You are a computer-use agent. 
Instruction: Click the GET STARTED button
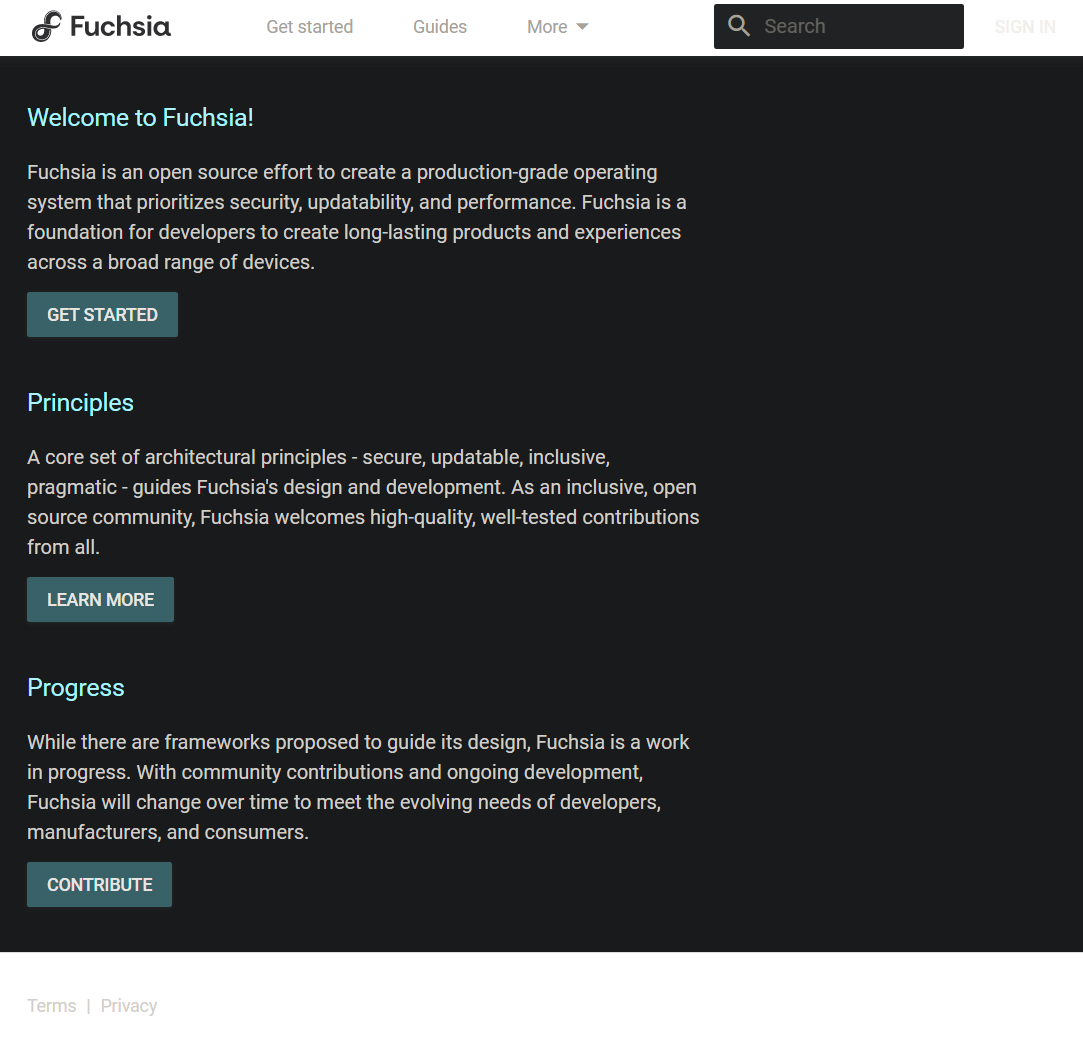pos(102,314)
